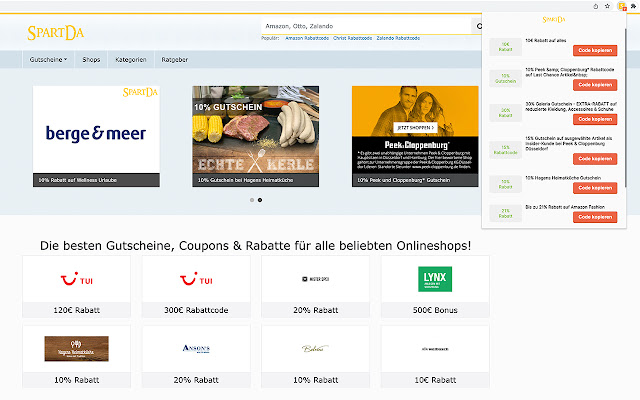640x400 pixels.
Task: Open the LYNX logo card
Action: tap(435, 279)
